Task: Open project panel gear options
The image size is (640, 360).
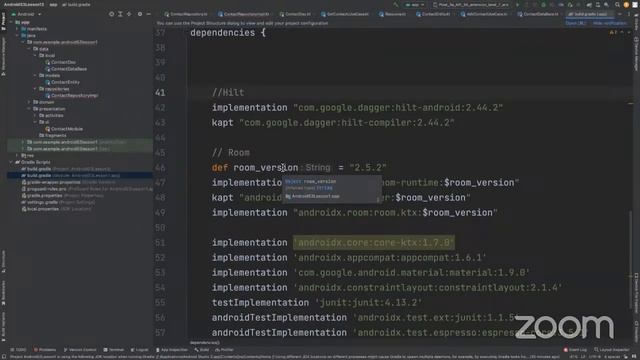Action: tap(140, 14)
